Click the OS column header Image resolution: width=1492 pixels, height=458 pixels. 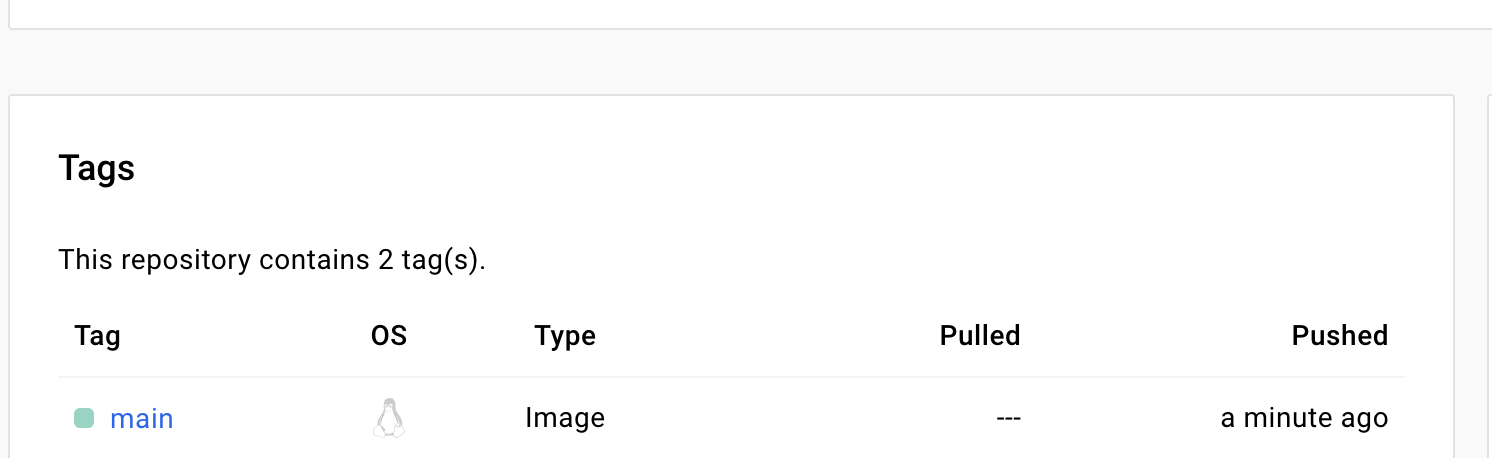(x=389, y=335)
